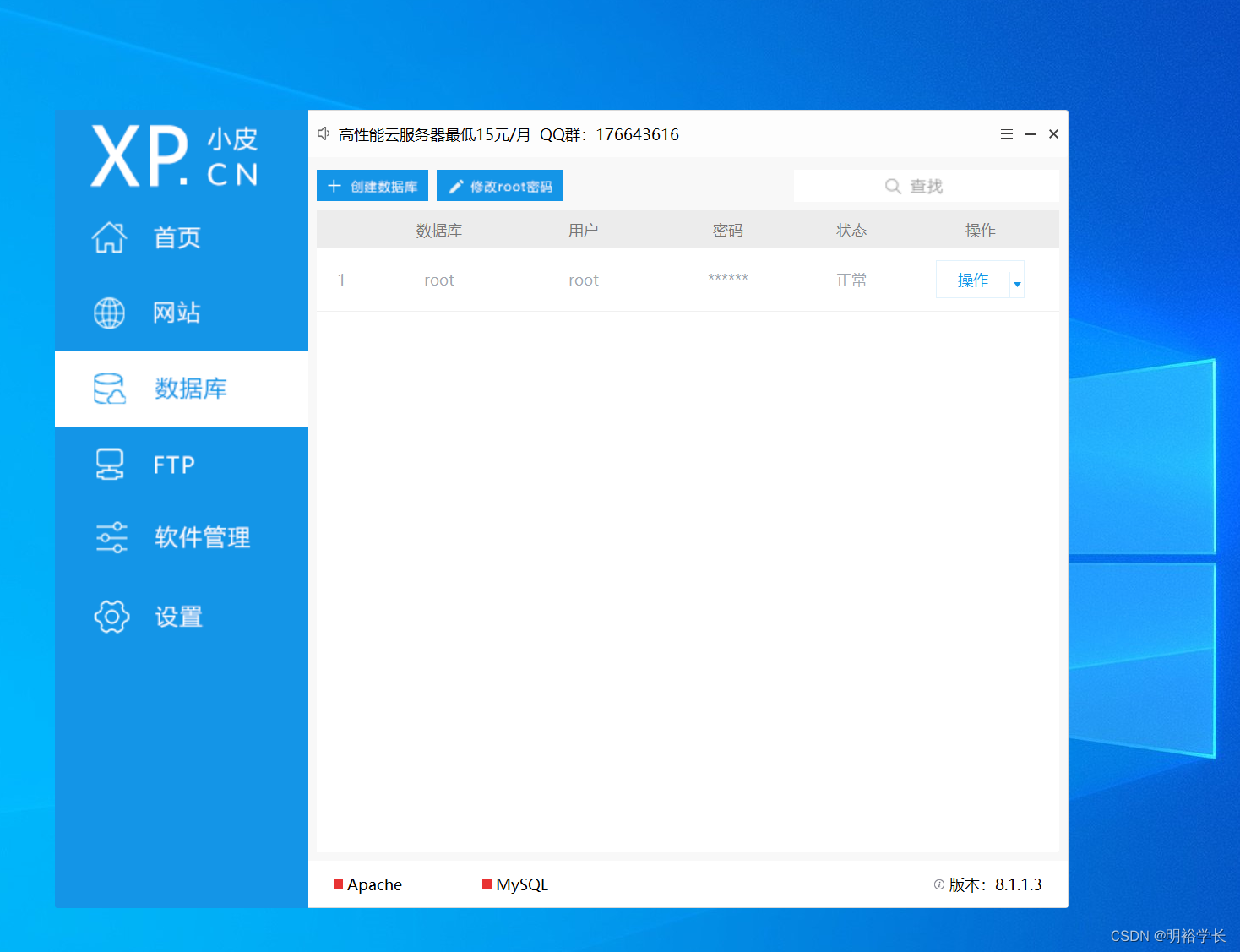This screenshot has height=952, width=1240.
Task: Click the Apache label in status bar
Action: [x=374, y=884]
